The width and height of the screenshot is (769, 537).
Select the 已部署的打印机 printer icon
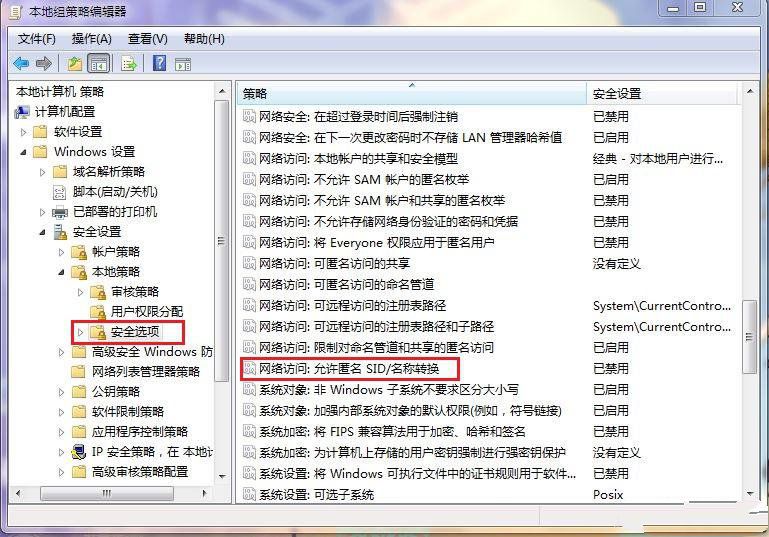tap(60, 212)
